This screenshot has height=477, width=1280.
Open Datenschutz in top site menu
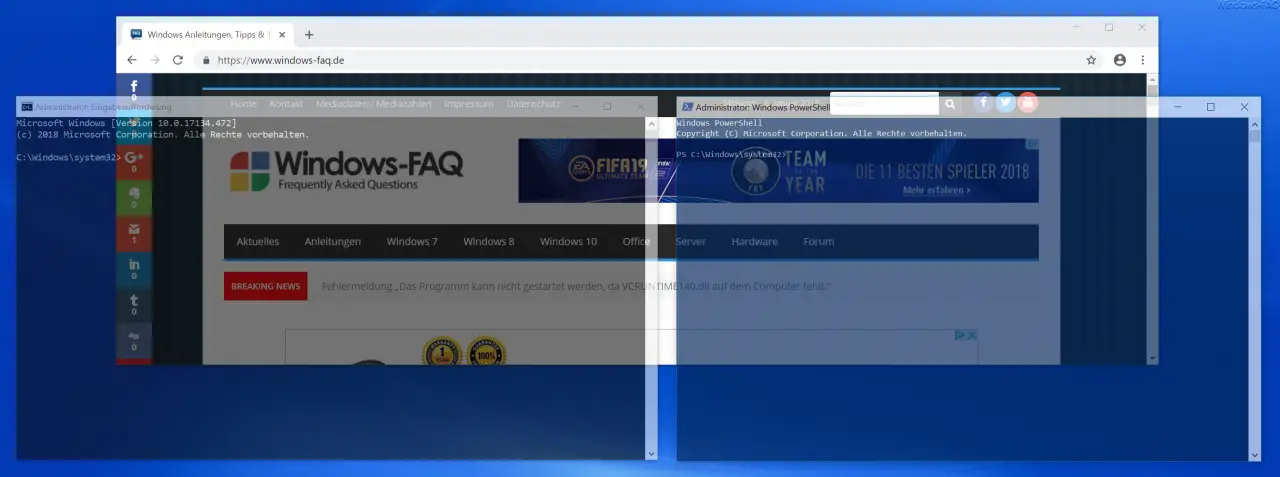coord(533,104)
